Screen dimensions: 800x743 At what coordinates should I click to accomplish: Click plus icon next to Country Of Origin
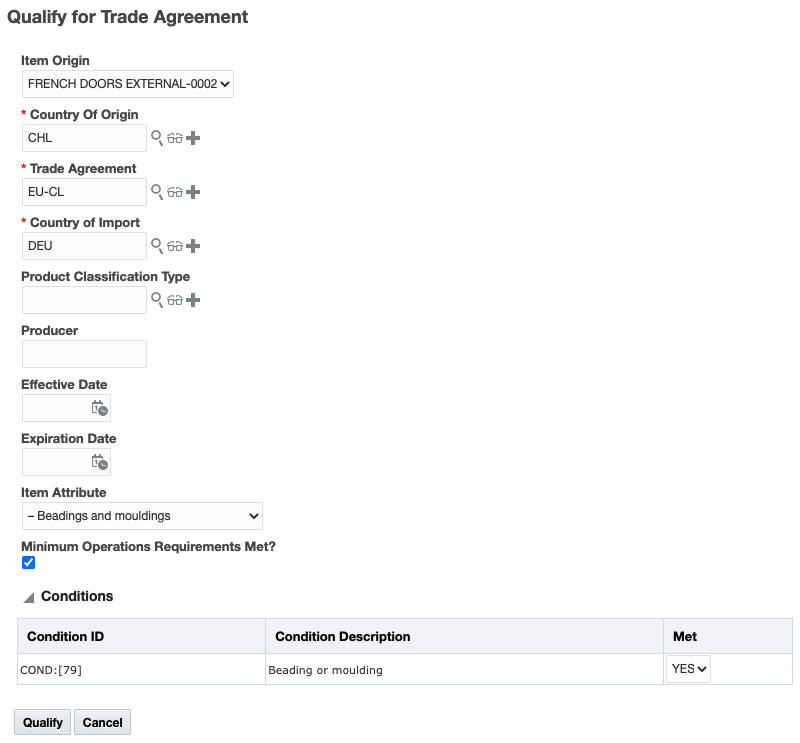click(x=193, y=138)
